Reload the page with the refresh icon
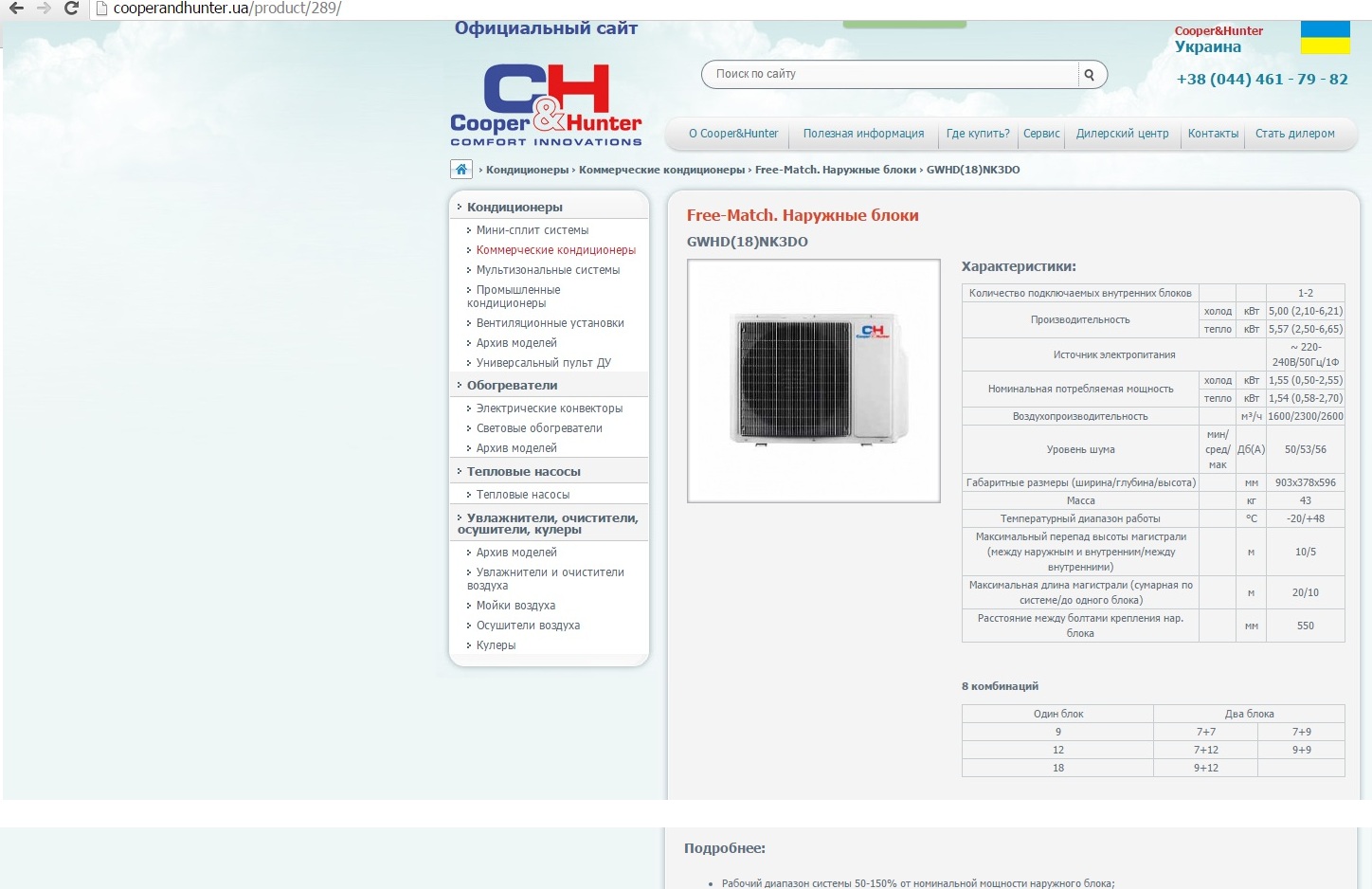Viewport: 1372px width, 889px height. click(x=71, y=9)
